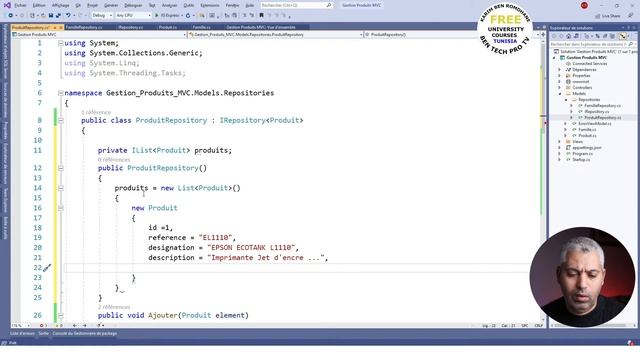Click the Save All icon
This screenshot has height=360, width=640.
point(58,16)
